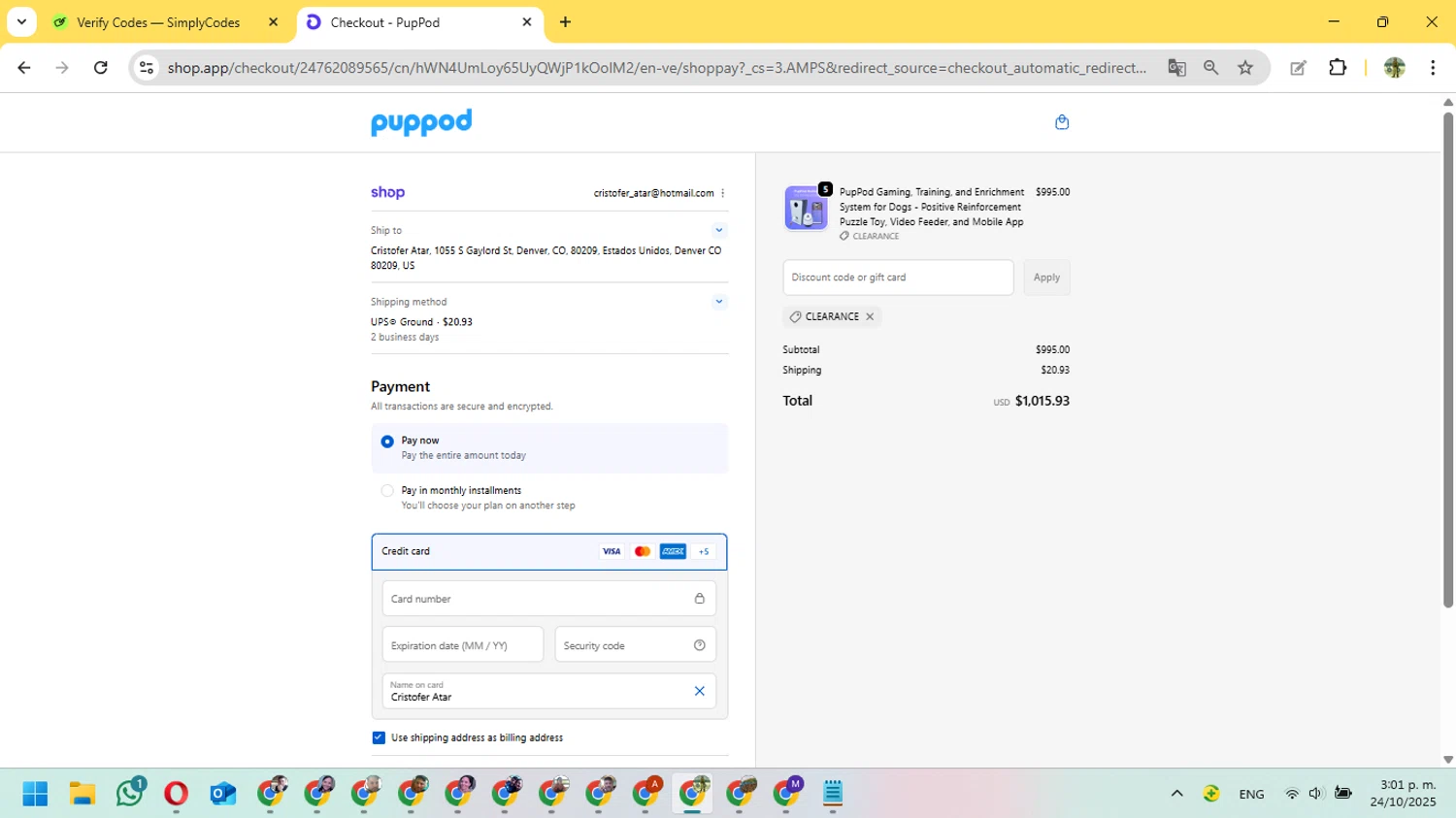
Task: Remove the CLEARANCE discount tag
Action: click(870, 316)
